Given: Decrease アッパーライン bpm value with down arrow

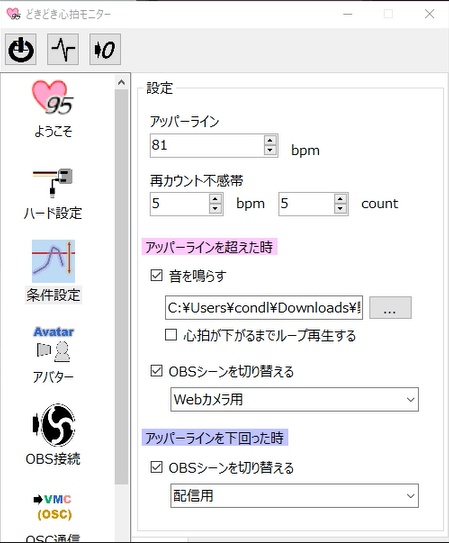Looking at the screenshot, I should click(270, 150).
